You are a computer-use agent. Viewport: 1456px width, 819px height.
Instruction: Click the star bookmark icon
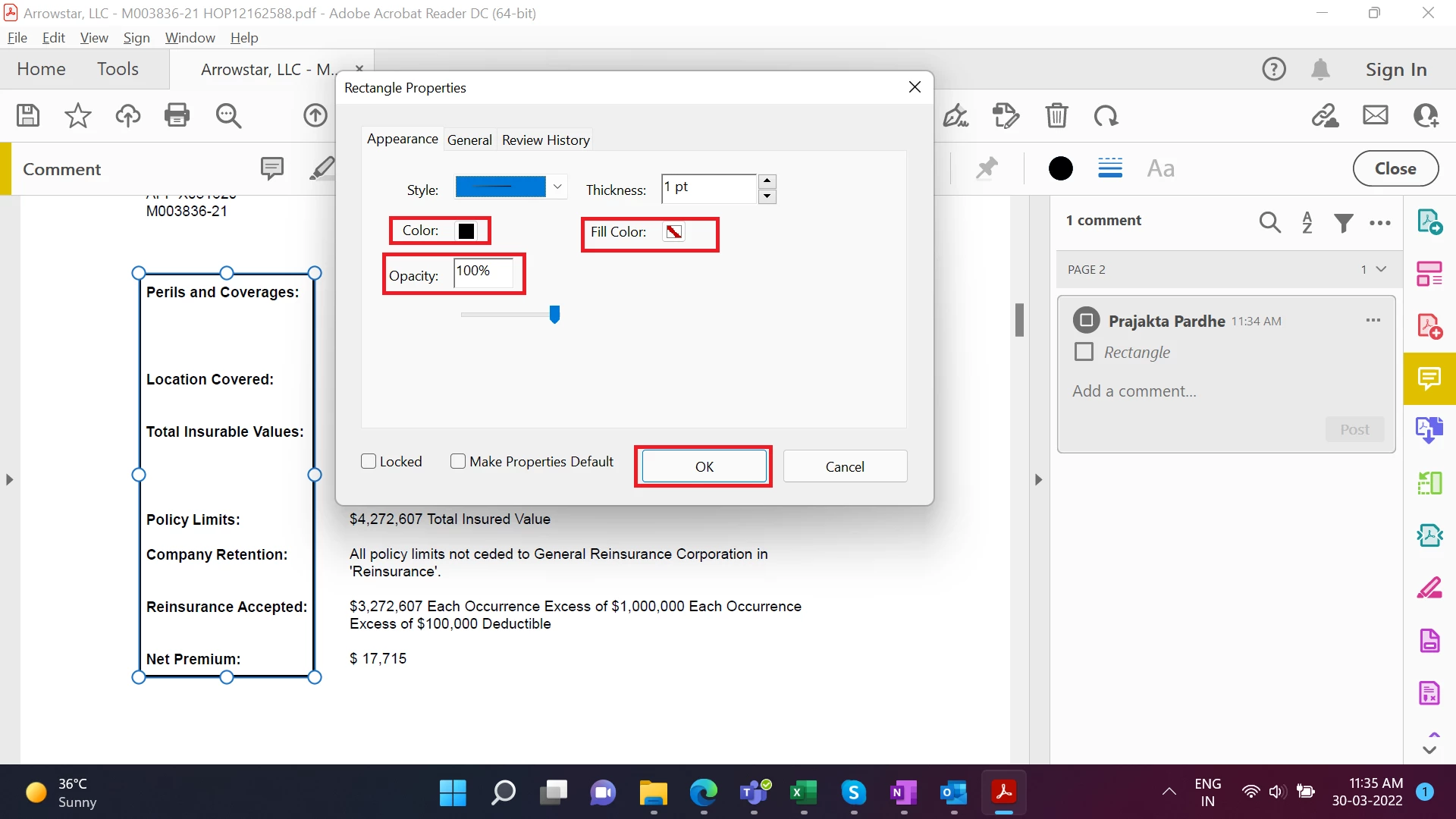(x=77, y=115)
